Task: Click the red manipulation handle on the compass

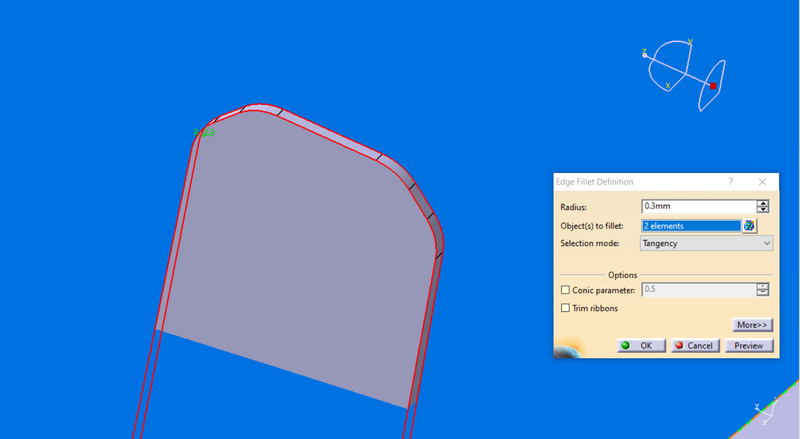Action: pos(712,87)
